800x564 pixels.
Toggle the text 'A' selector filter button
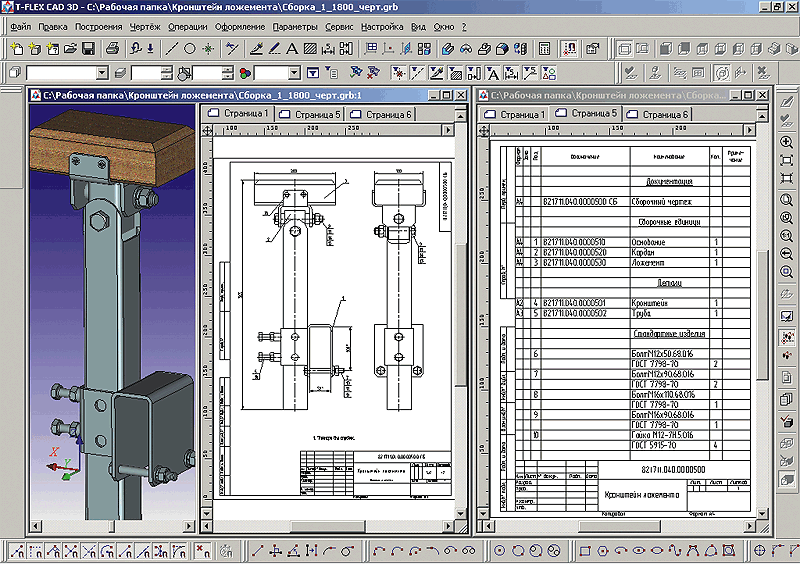coord(492,73)
